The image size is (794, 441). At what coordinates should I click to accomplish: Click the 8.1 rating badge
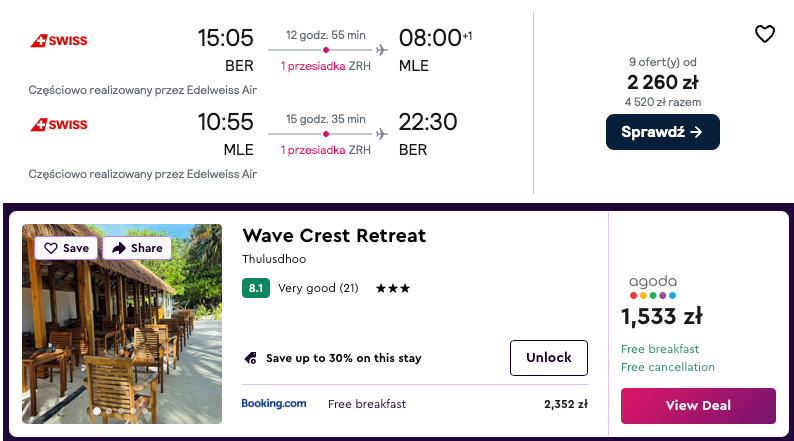pyautogui.click(x=255, y=288)
